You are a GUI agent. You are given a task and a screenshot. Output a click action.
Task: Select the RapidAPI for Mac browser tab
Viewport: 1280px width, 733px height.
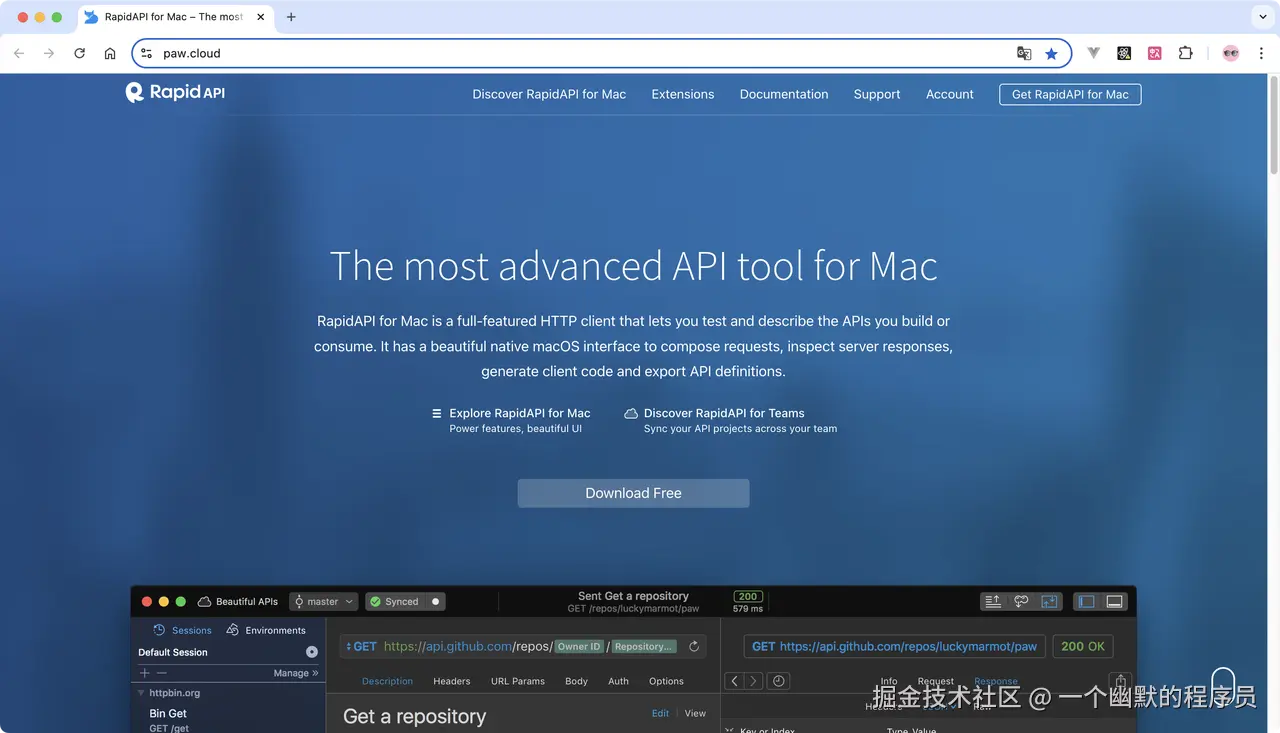(173, 17)
